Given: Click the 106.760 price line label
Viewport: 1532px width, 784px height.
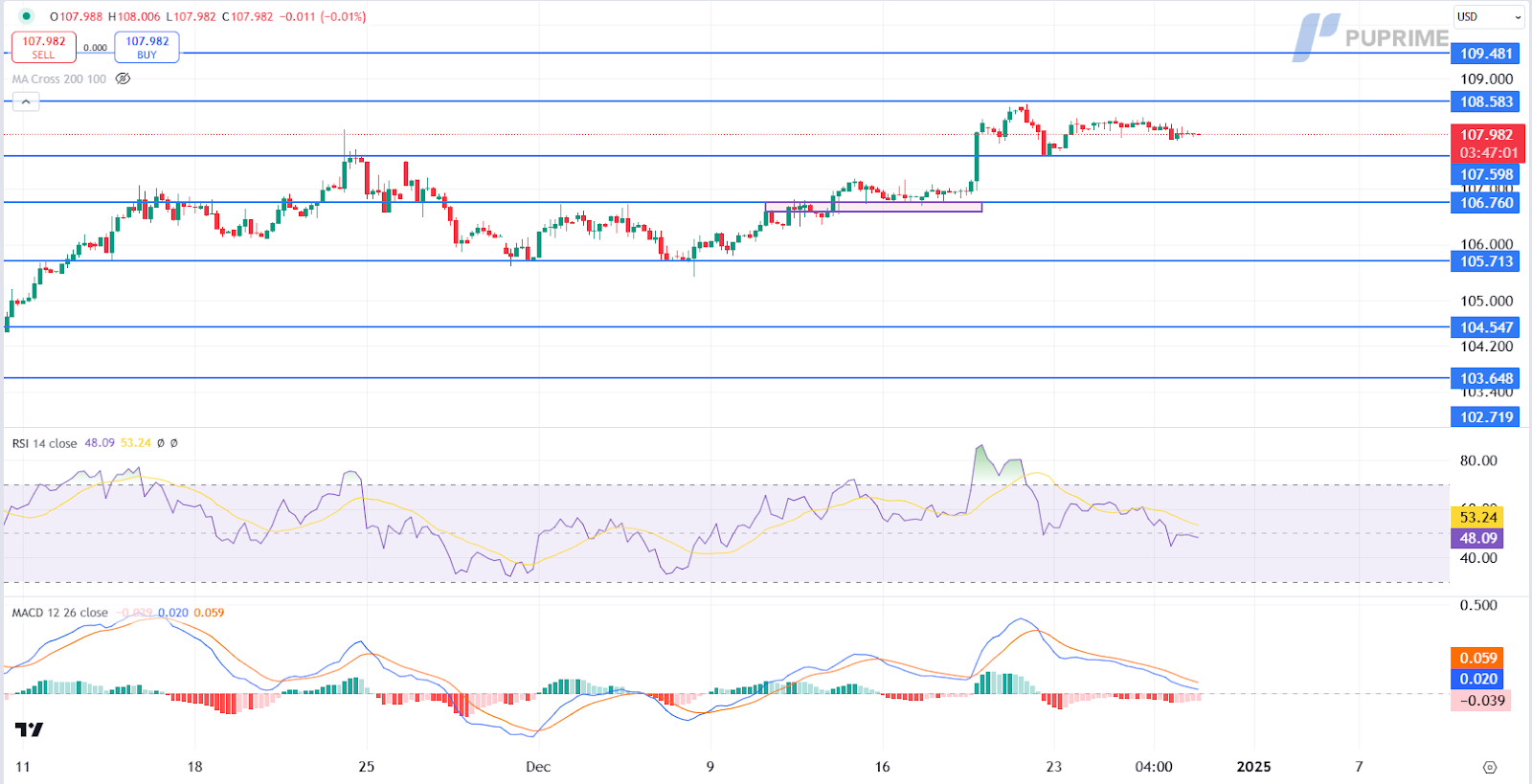Looking at the screenshot, I should [1485, 203].
